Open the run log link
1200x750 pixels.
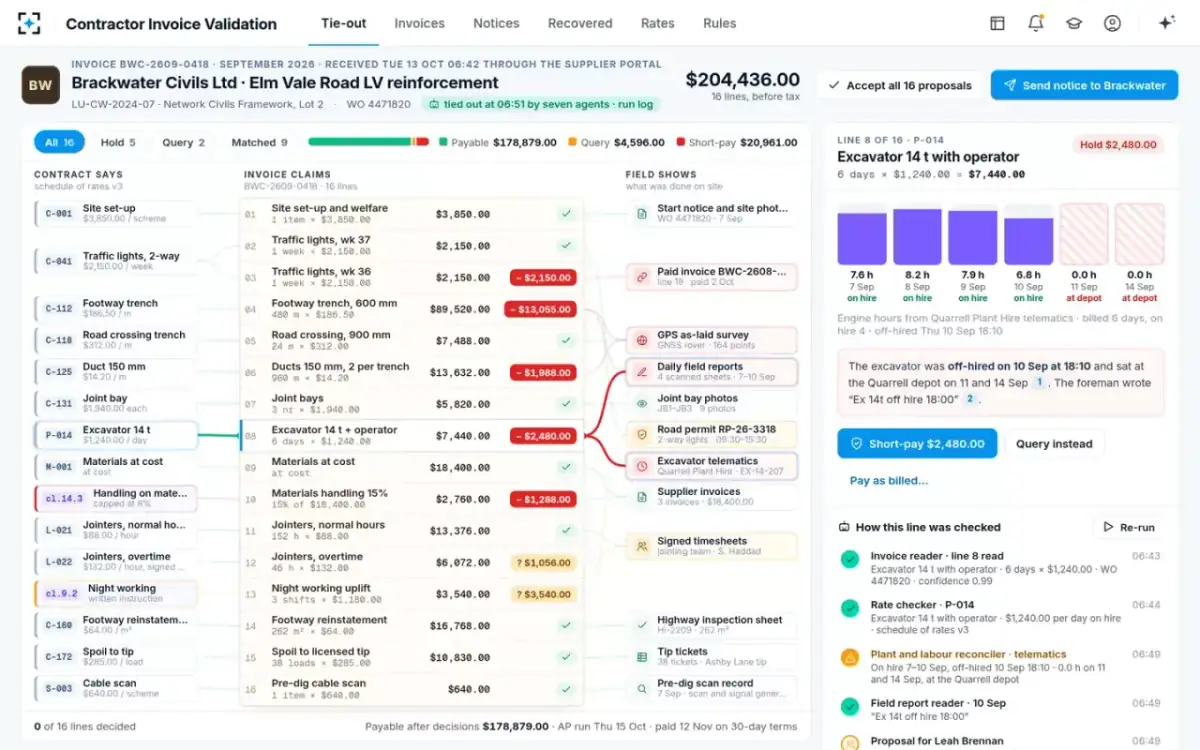click(x=634, y=104)
